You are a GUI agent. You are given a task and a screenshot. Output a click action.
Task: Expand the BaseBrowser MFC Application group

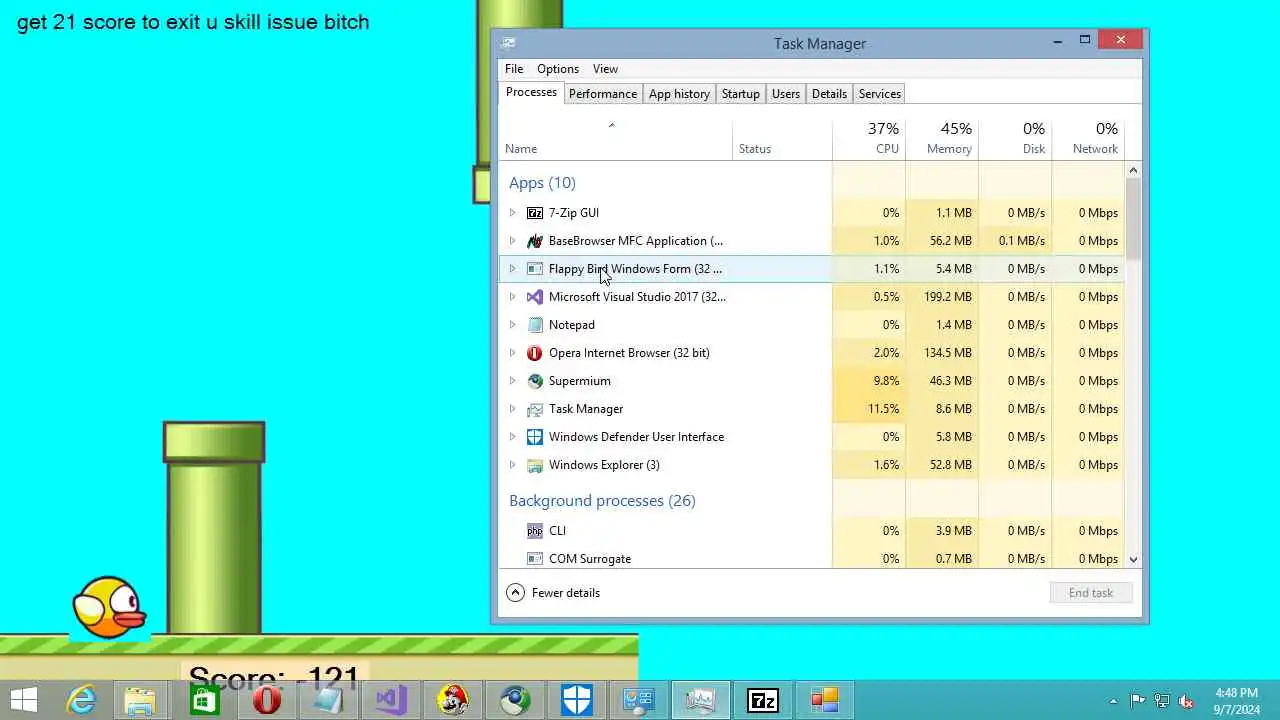pos(513,241)
